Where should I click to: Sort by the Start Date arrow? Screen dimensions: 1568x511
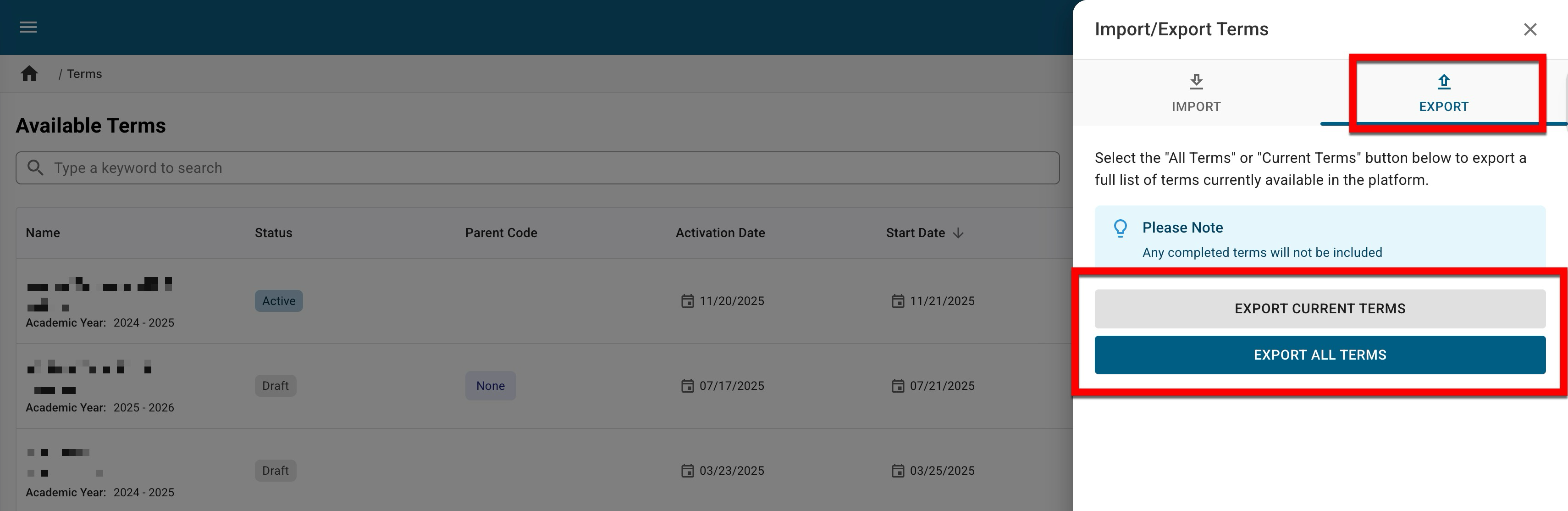[958, 233]
